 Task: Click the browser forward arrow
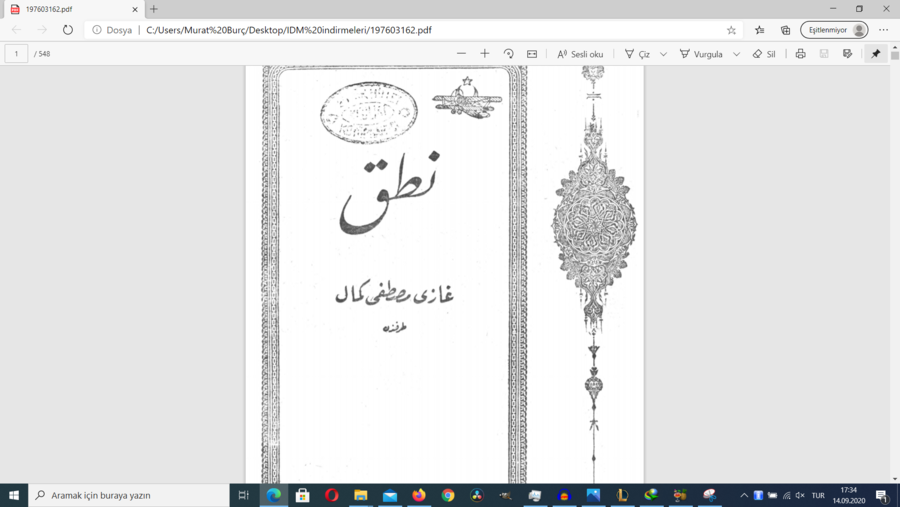pyautogui.click(x=42, y=30)
